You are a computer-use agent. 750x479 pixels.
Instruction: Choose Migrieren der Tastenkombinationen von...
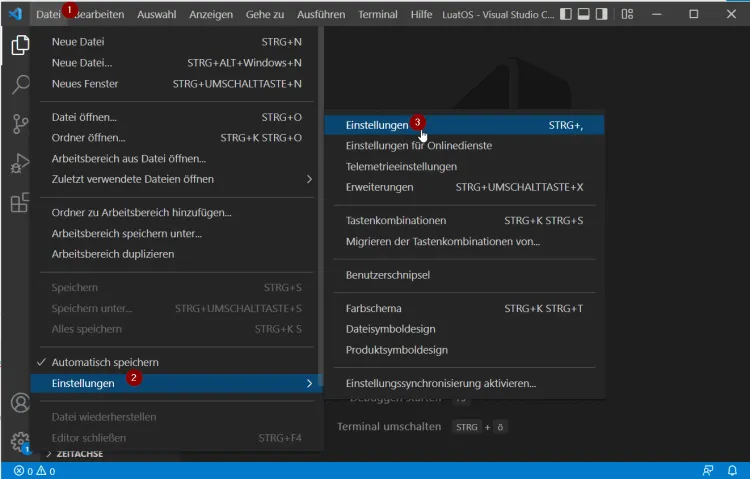click(464, 242)
